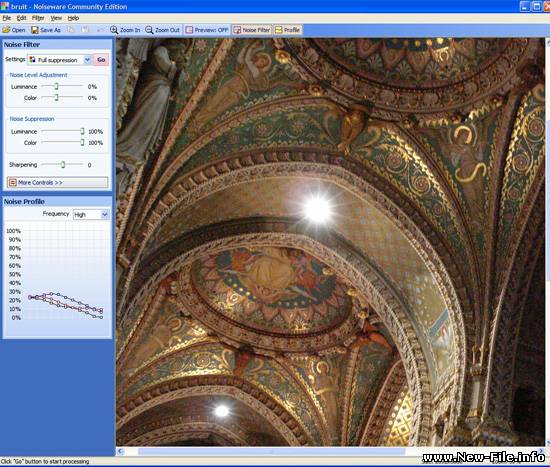The width and height of the screenshot is (550, 467).
Task: Click the Sharpening value 0
Action: click(89, 165)
